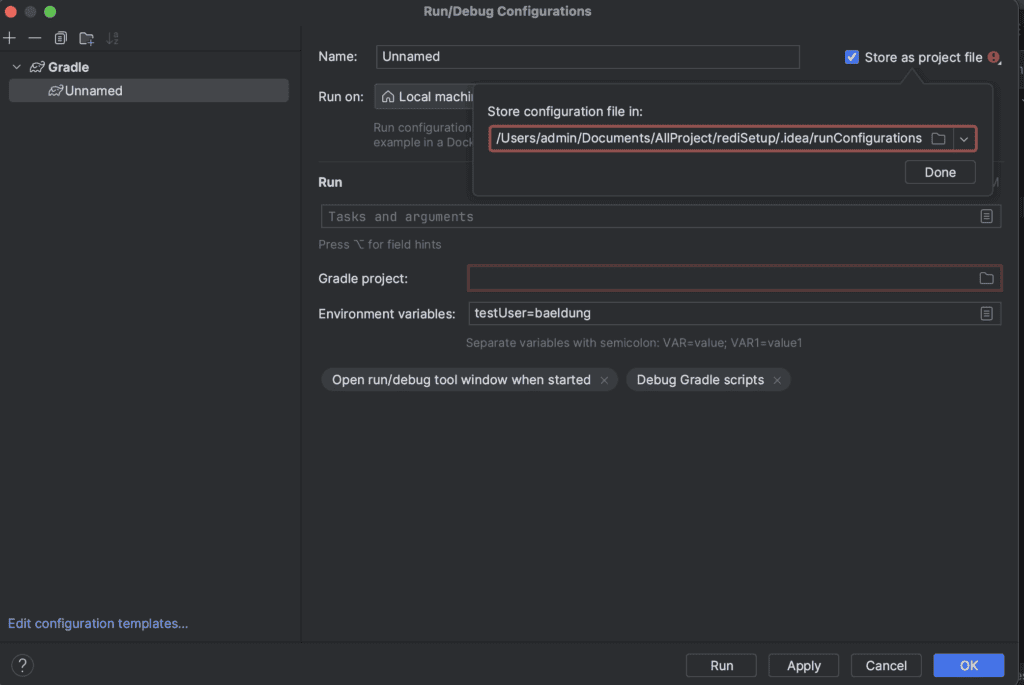Viewport: 1024px width, 685px height.
Task: Add a new run configuration with the plus icon
Action: [x=10, y=38]
